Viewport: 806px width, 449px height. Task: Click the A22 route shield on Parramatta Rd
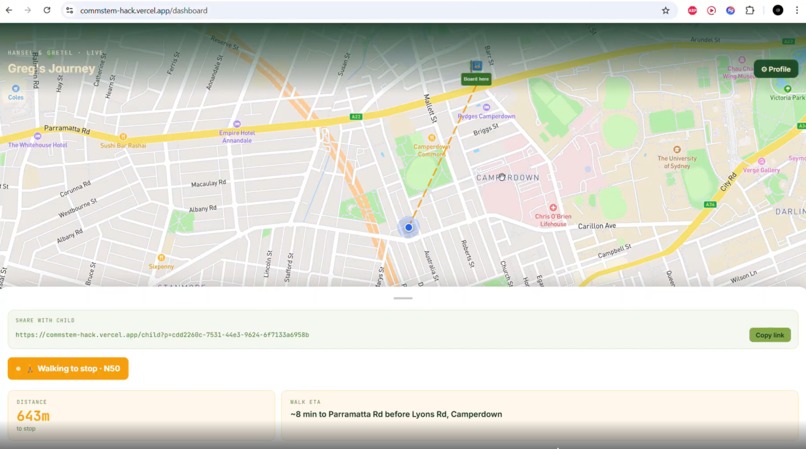(356, 117)
